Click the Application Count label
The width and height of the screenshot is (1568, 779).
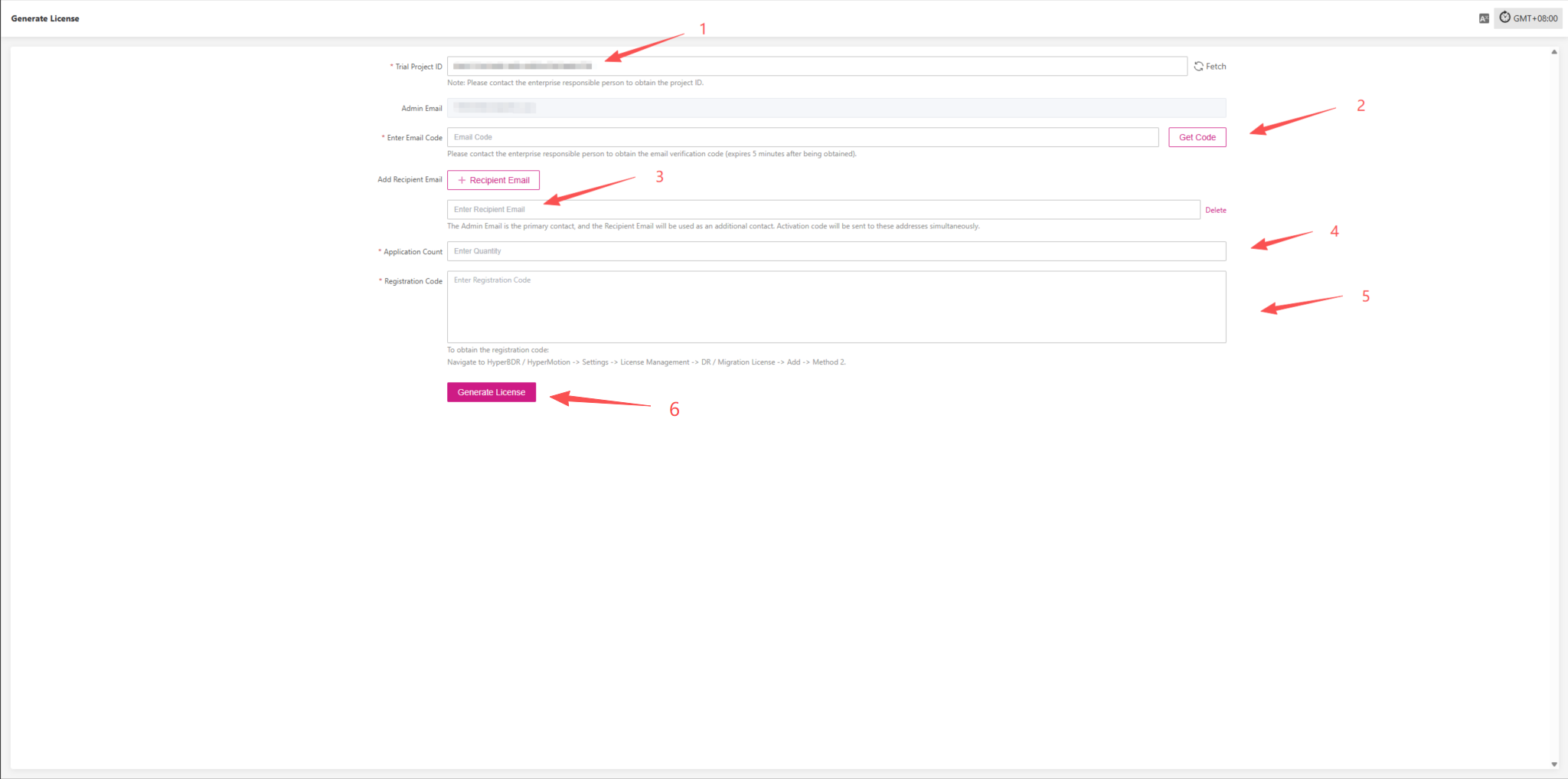coord(413,252)
